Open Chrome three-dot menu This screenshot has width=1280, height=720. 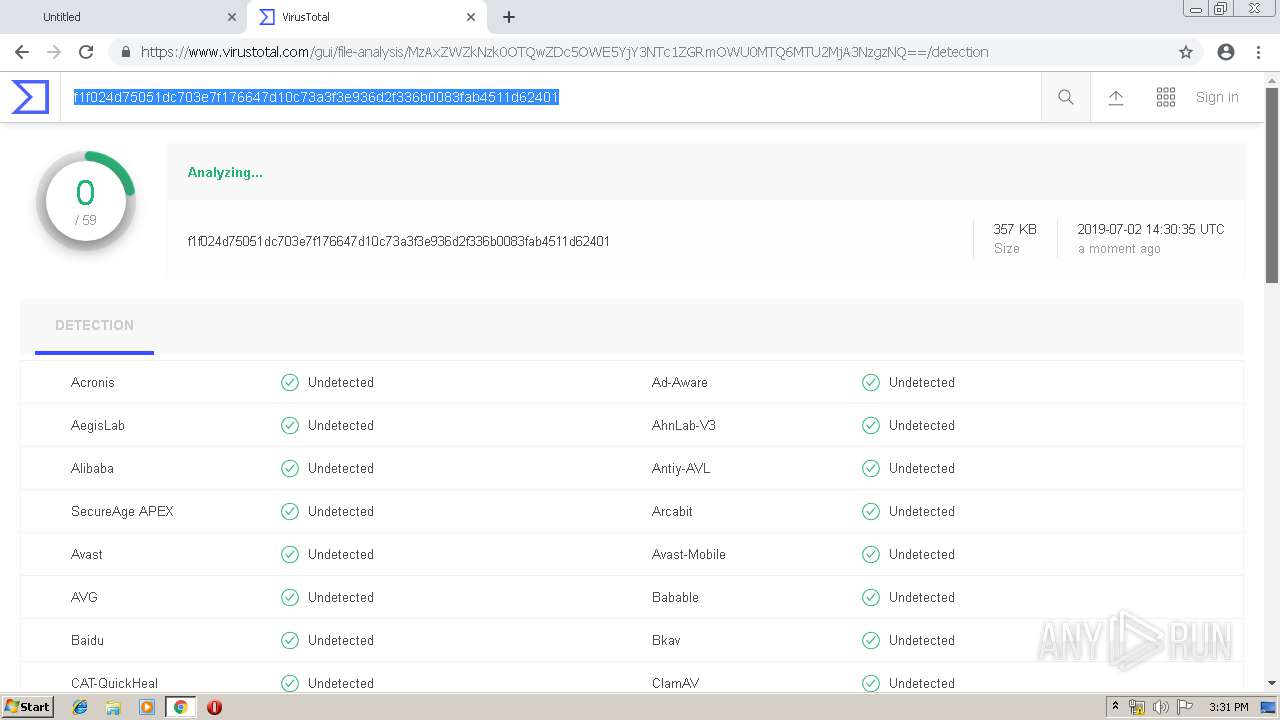1258,52
